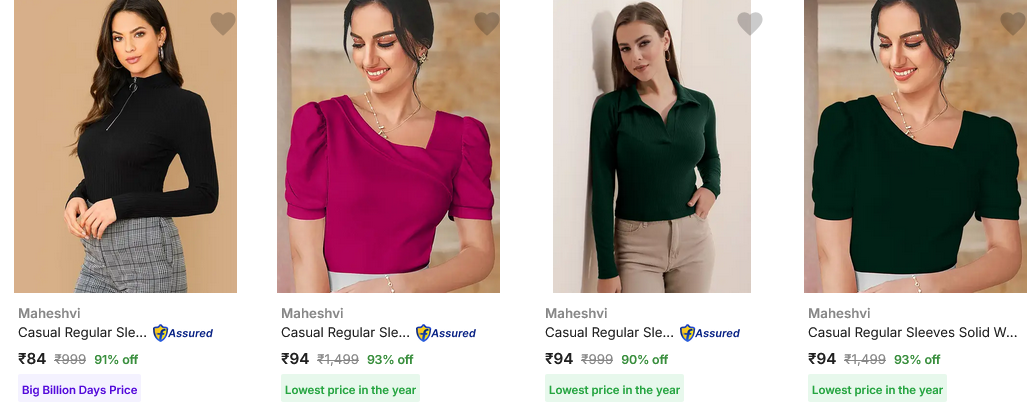Click Assured badge on pink top listing
The width and height of the screenshot is (1033, 410).
(x=446, y=333)
